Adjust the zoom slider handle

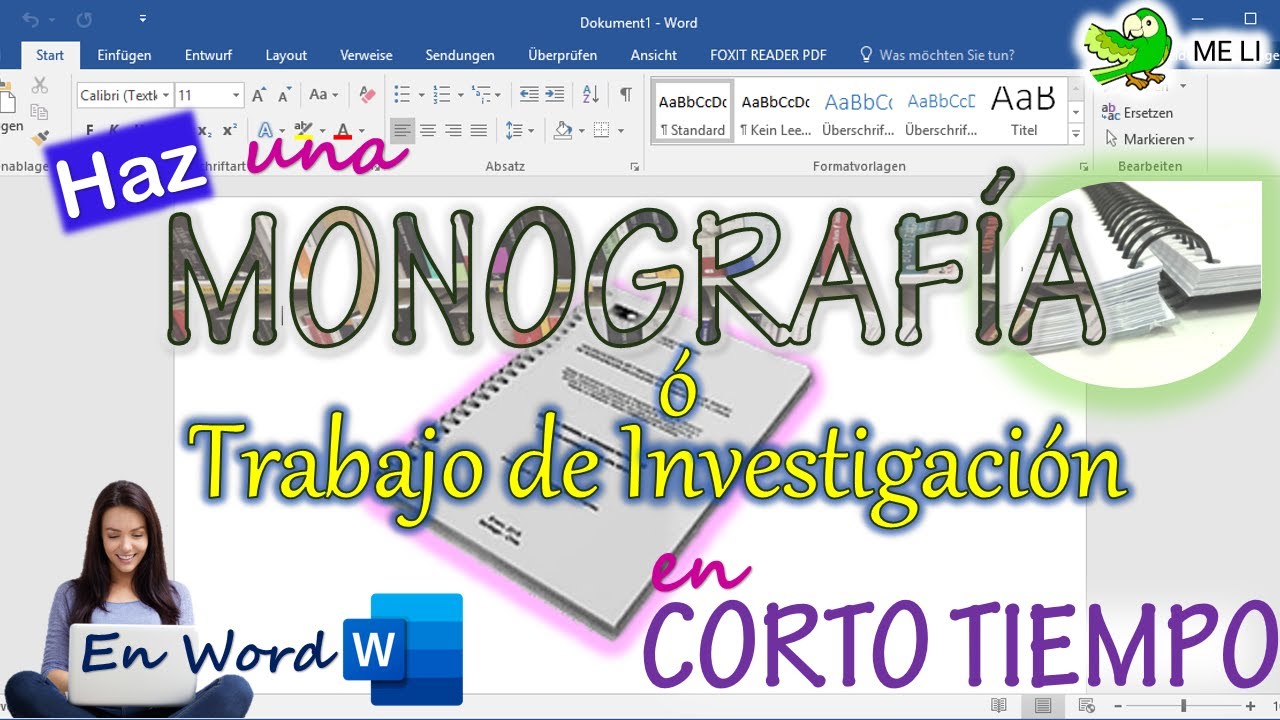pyautogui.click(x=1183, y=706)
